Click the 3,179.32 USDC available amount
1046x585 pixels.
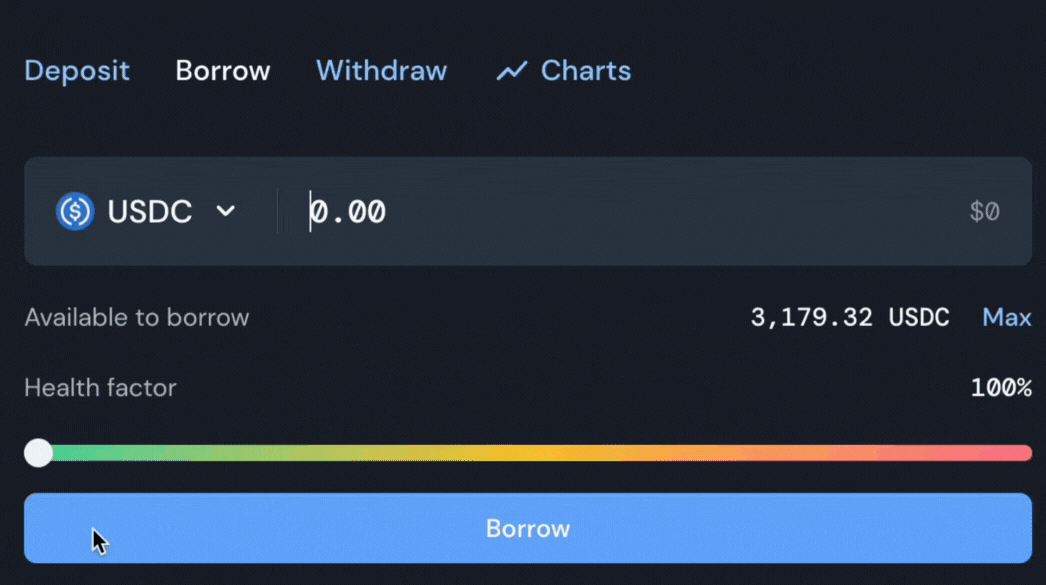pyautogui.click(x=850, y=318)
